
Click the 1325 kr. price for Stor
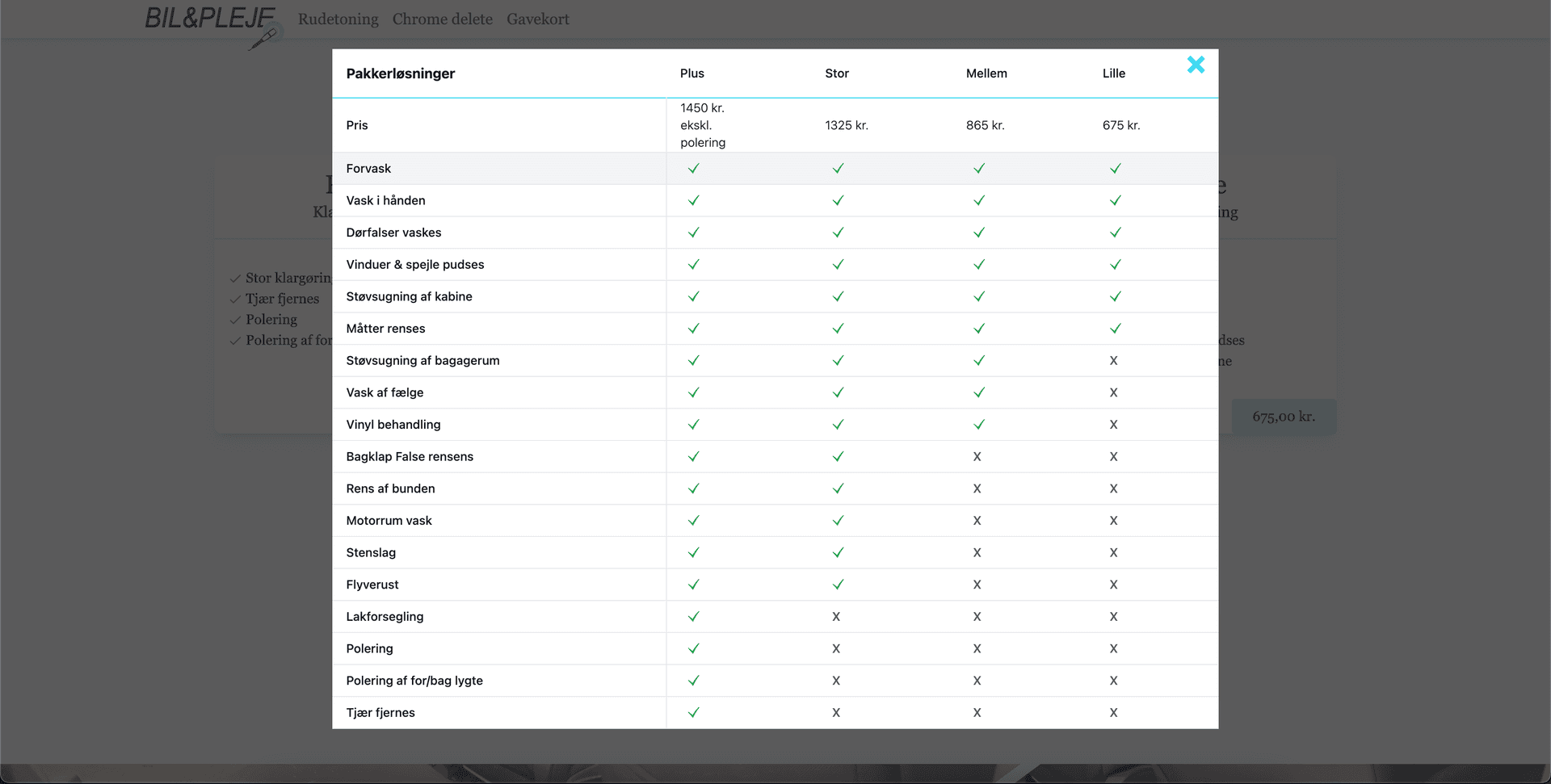[x=846, y=126]
